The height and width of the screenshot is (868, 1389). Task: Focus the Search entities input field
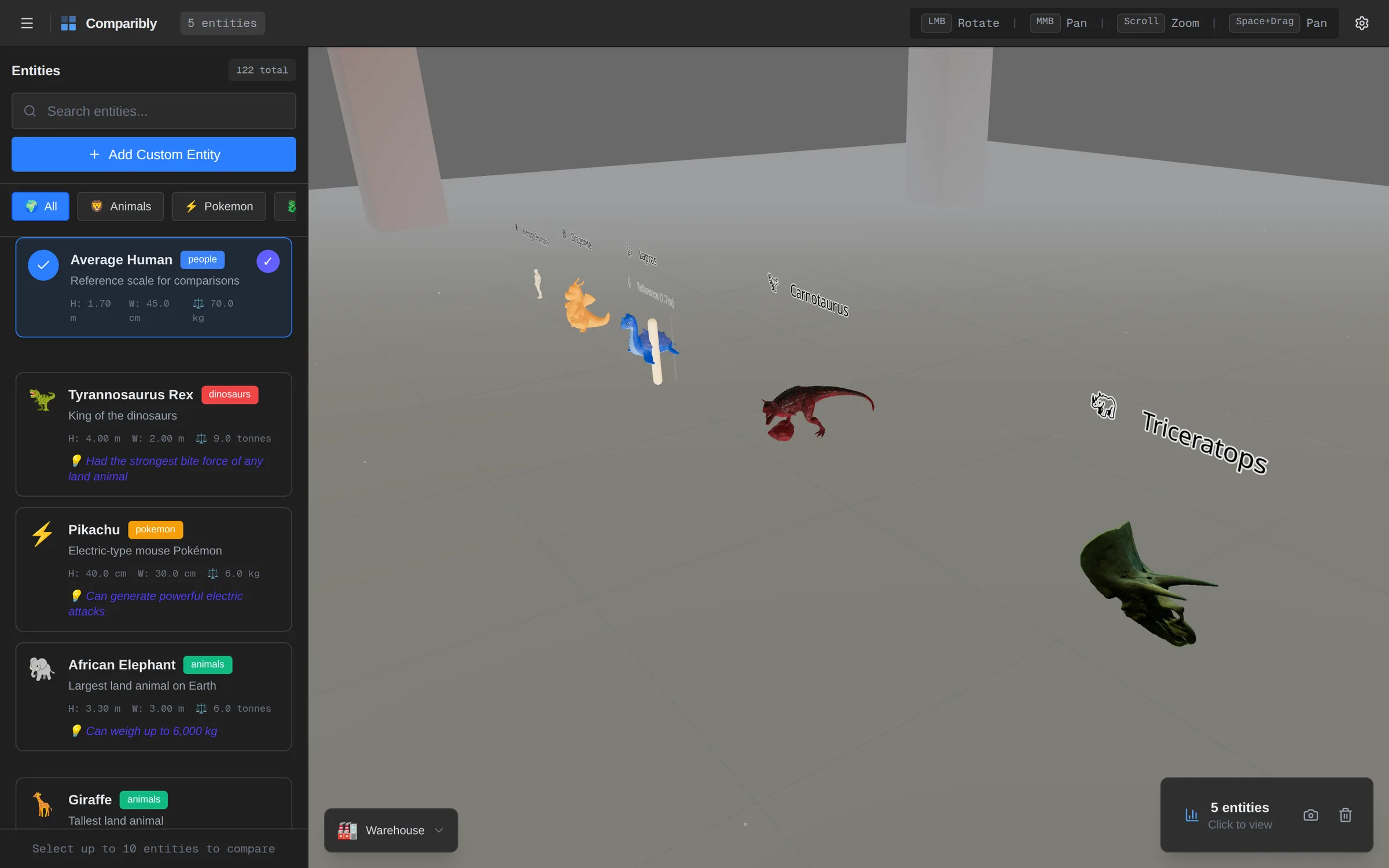[153, 111]
